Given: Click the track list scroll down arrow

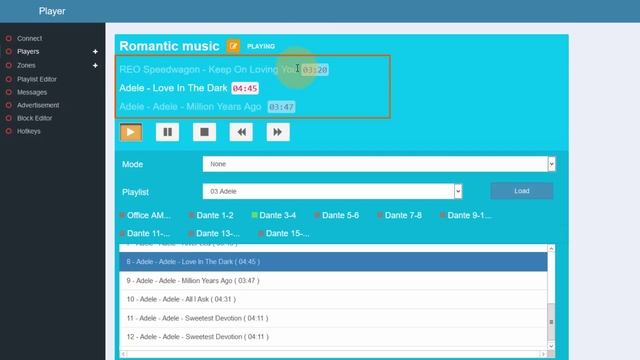Looking at the screenshot, I should (x=551, y=346).
